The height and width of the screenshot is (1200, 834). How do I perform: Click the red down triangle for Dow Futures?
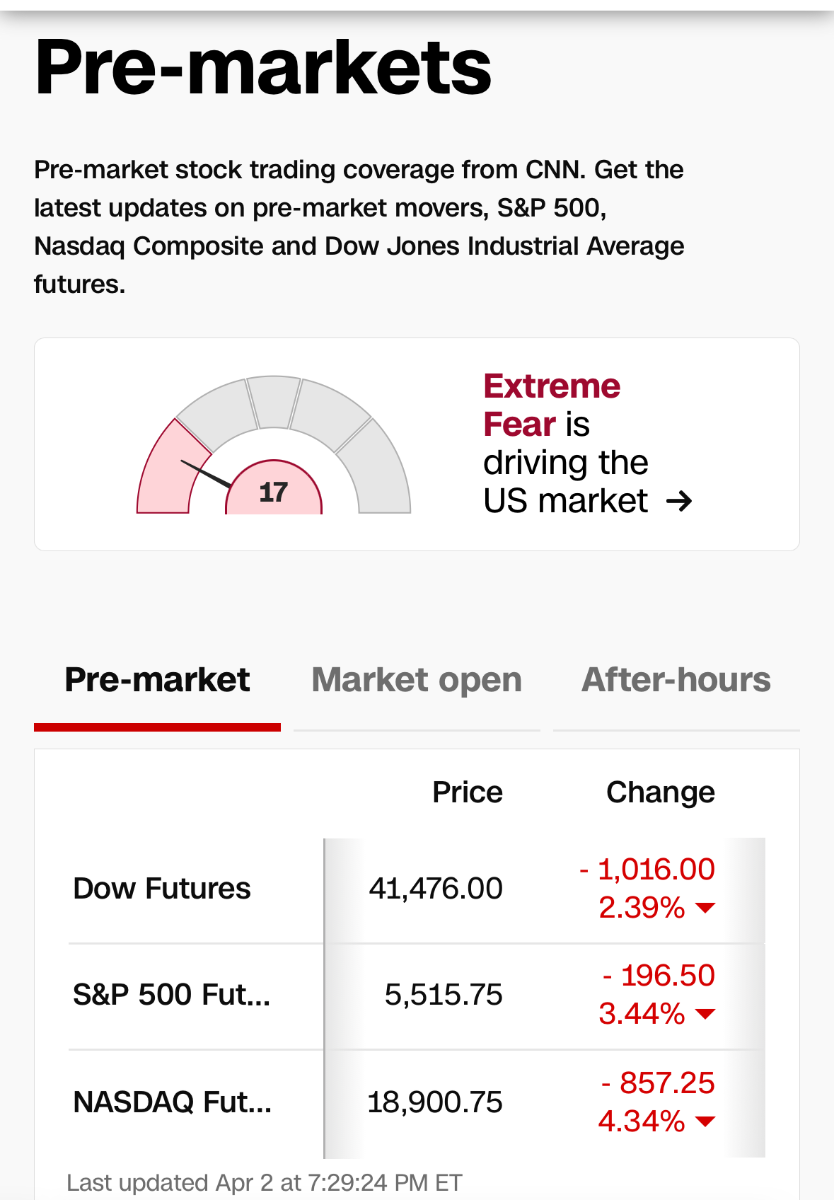(x=706, y=908)
